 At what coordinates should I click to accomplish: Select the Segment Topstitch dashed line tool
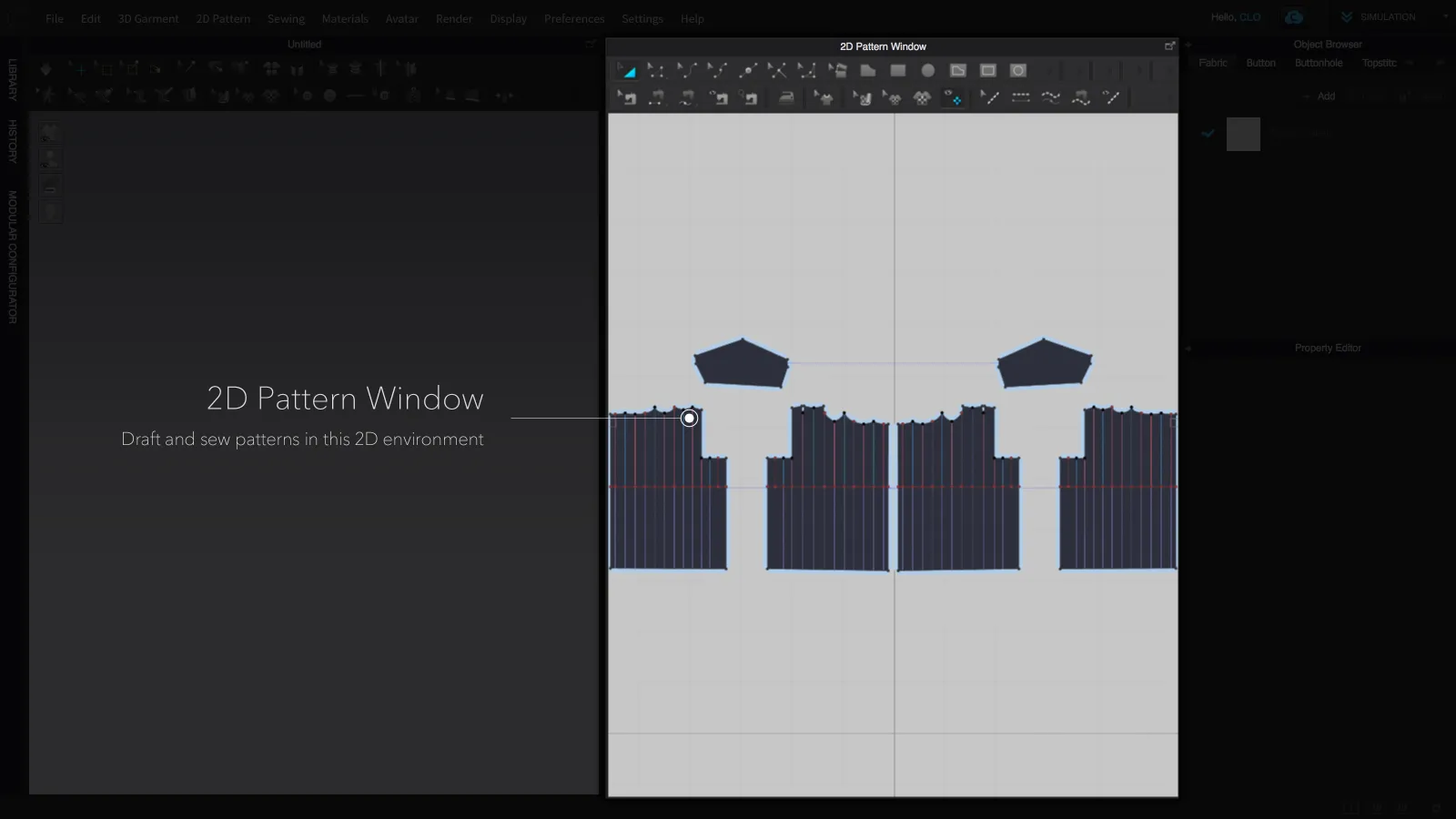[x=1021, y=97]
